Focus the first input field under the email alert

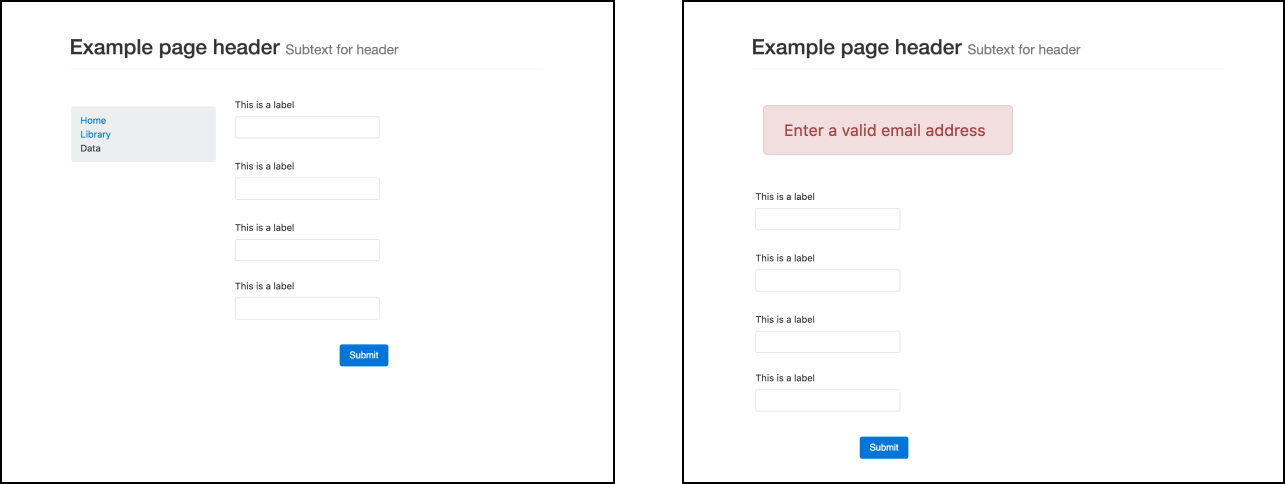tap(828, 219)
